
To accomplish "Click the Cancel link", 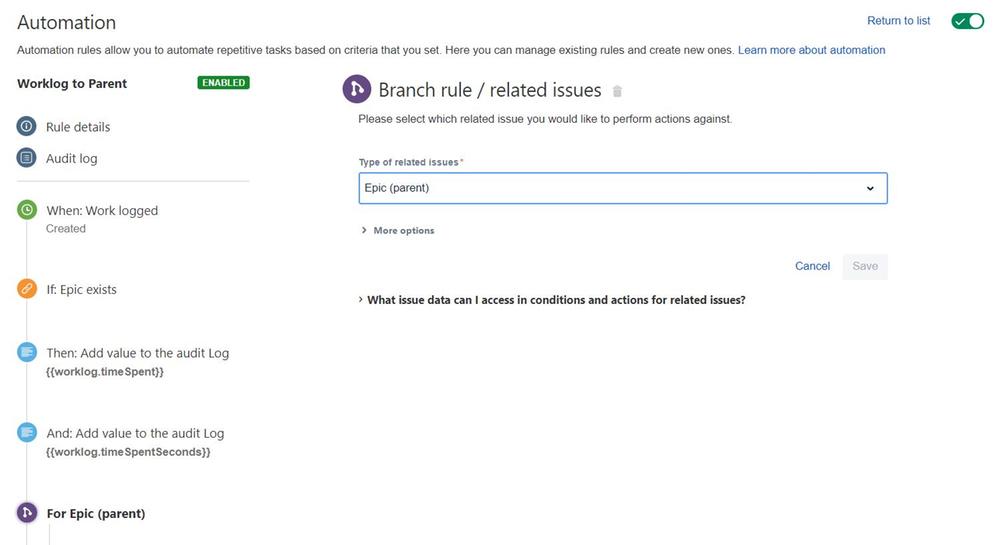I will (812, 266).
